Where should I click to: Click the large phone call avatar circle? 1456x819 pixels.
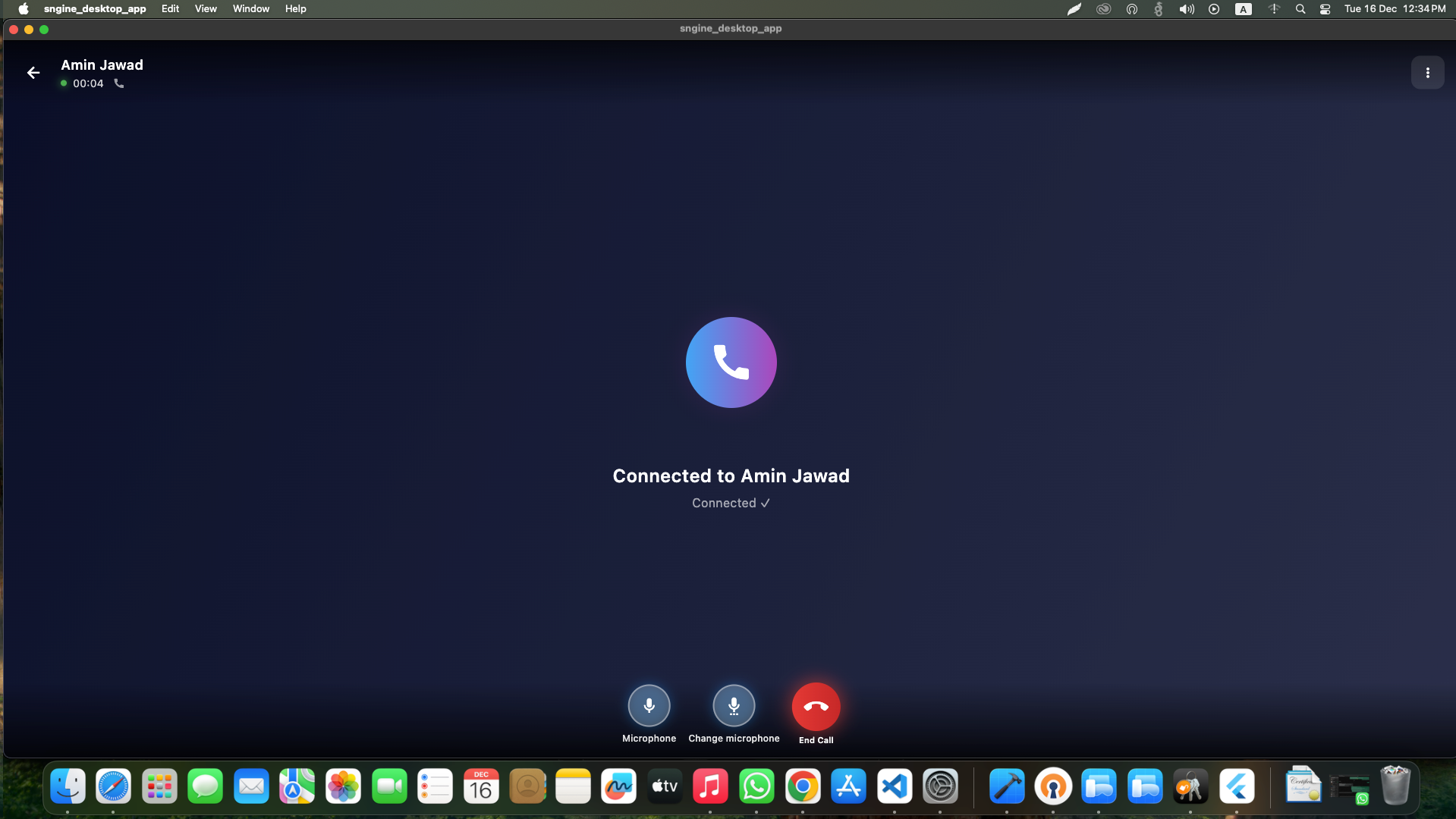click(x=731, y=362)
